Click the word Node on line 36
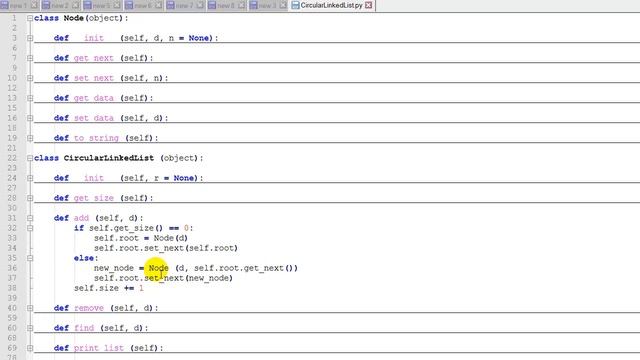The height and width of the screenshot is (360, 640). click(158, 268)
